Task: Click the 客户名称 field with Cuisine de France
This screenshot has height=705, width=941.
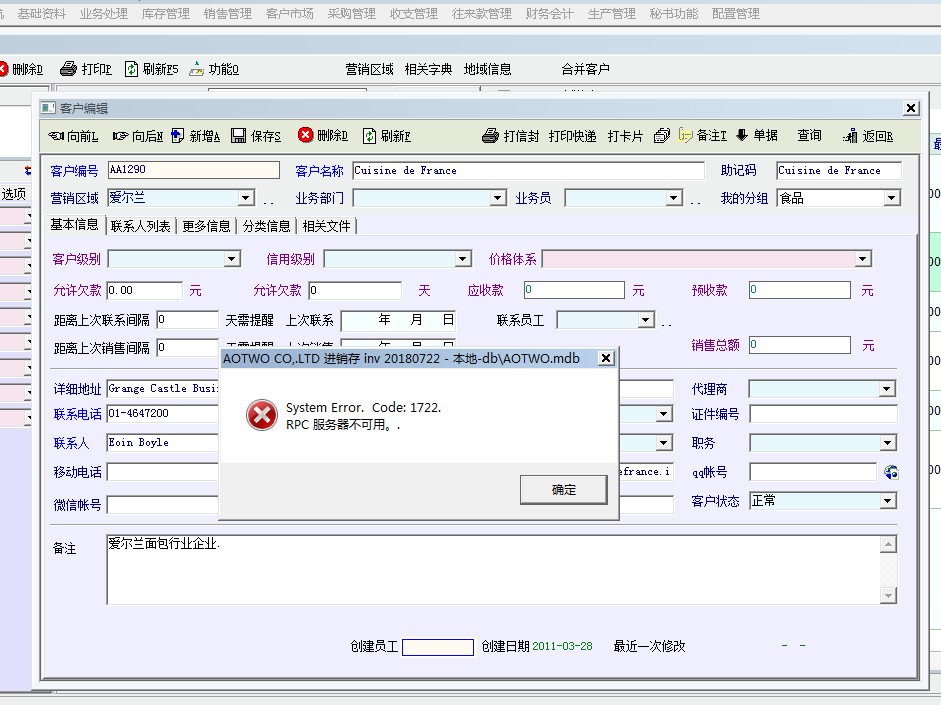Action: (x=528, y=171)
